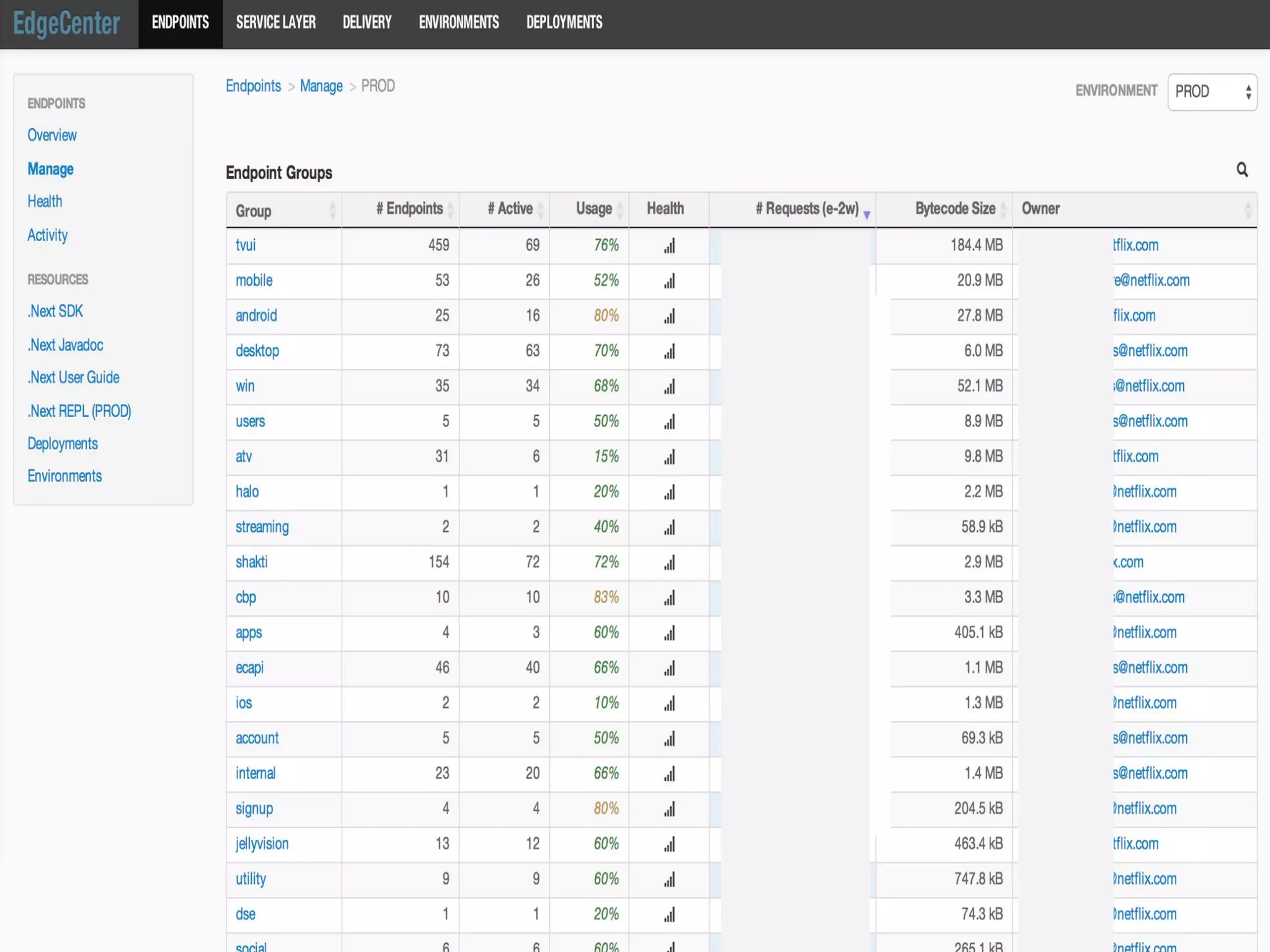Open jellyvision owner email link

[x=1135, y=844]
